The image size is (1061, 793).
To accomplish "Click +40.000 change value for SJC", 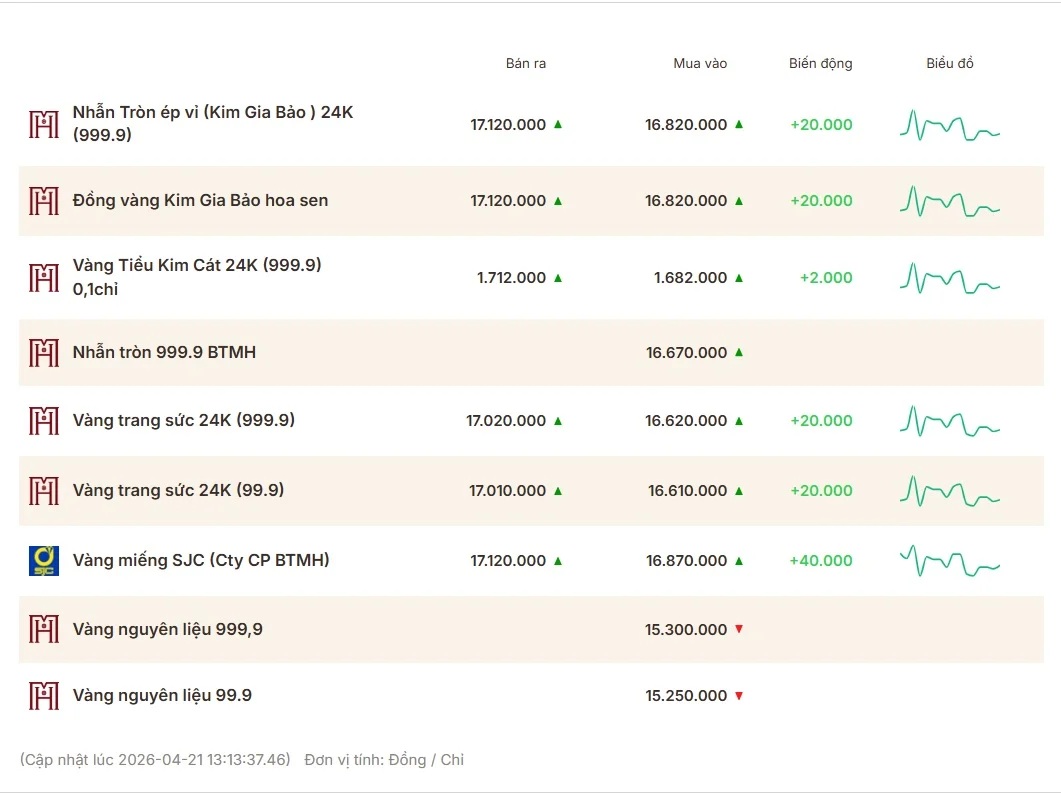I will [821, 561].
